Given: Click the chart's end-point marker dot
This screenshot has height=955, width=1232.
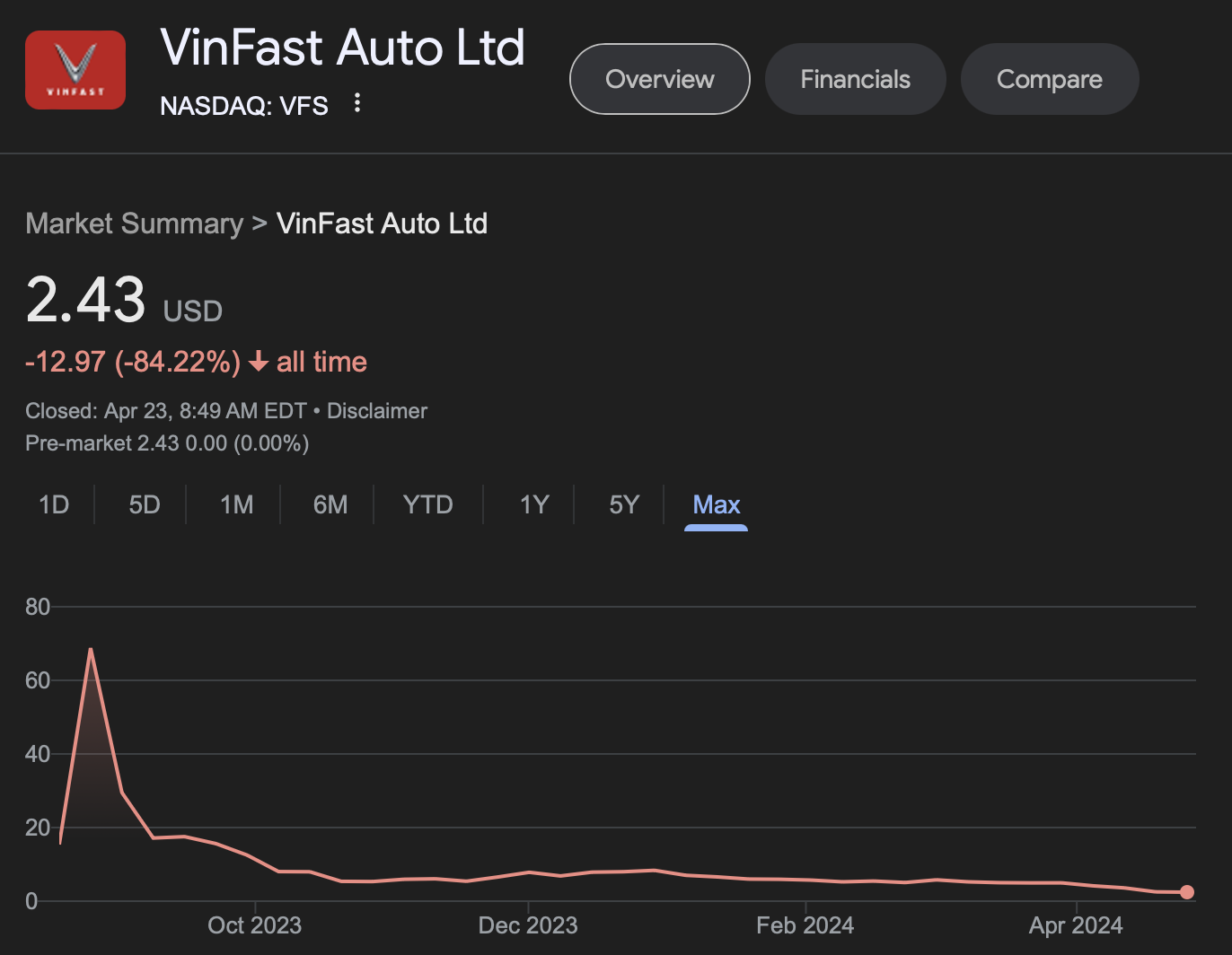Looking at the screenshot, I should (1187, 892).
